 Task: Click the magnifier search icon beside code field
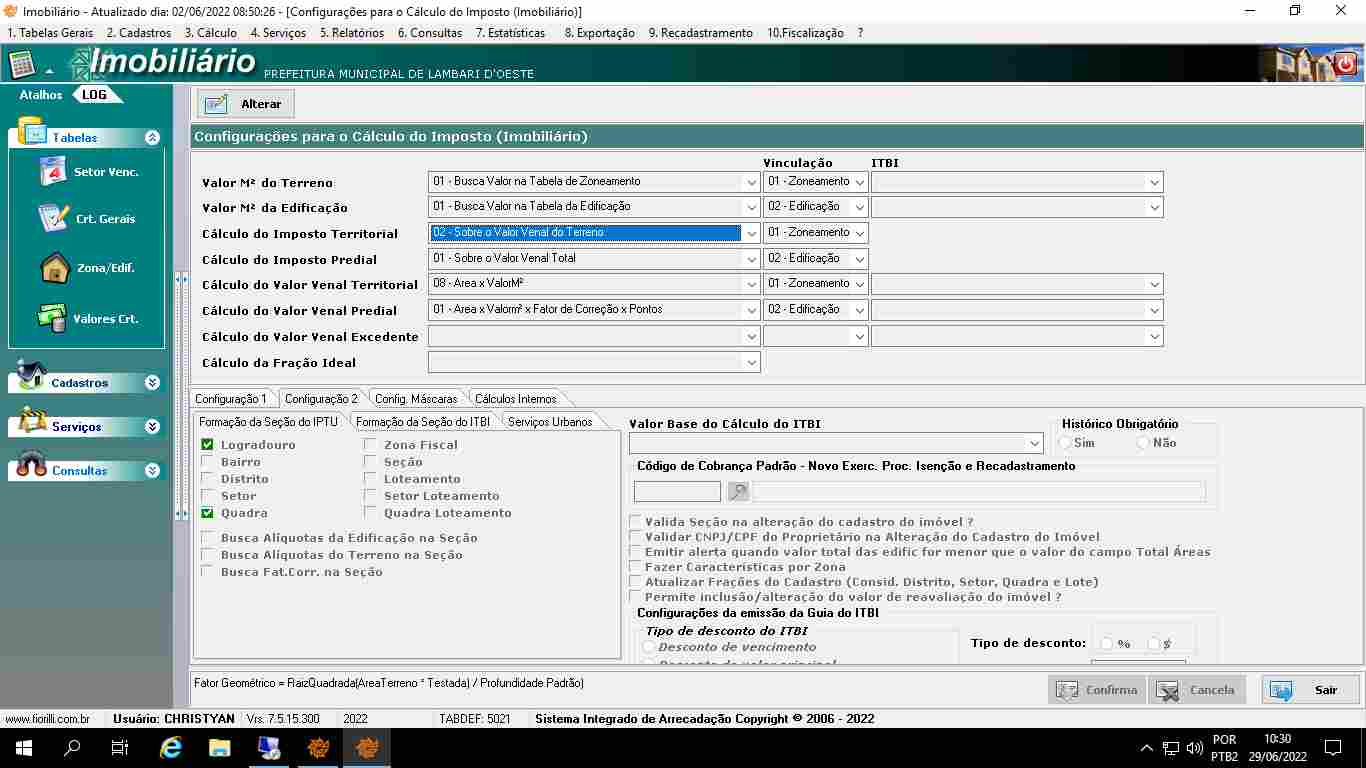pos(738,491)
